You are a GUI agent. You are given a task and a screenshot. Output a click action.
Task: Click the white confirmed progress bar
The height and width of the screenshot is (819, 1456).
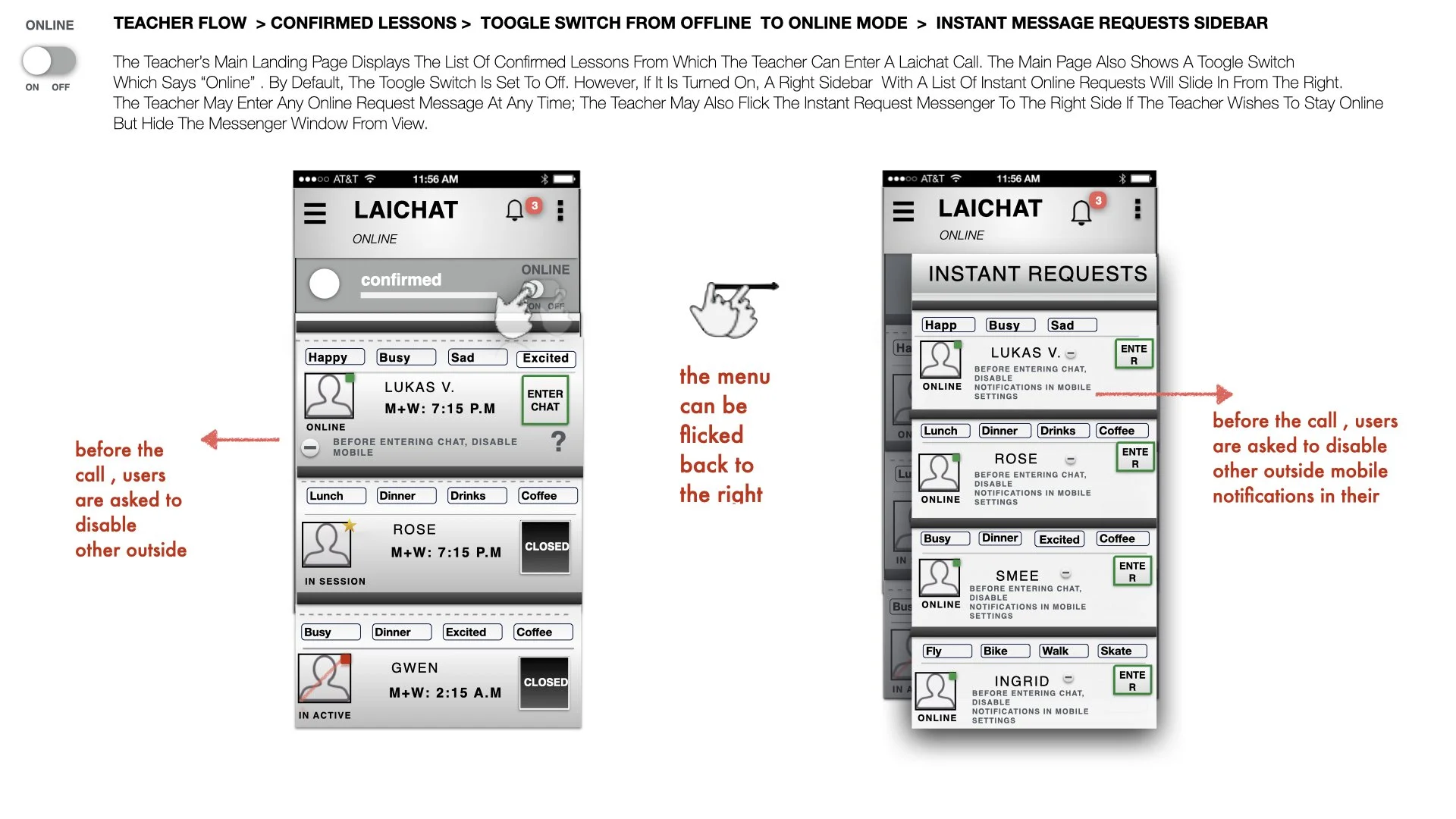click(x=428, y=295)
